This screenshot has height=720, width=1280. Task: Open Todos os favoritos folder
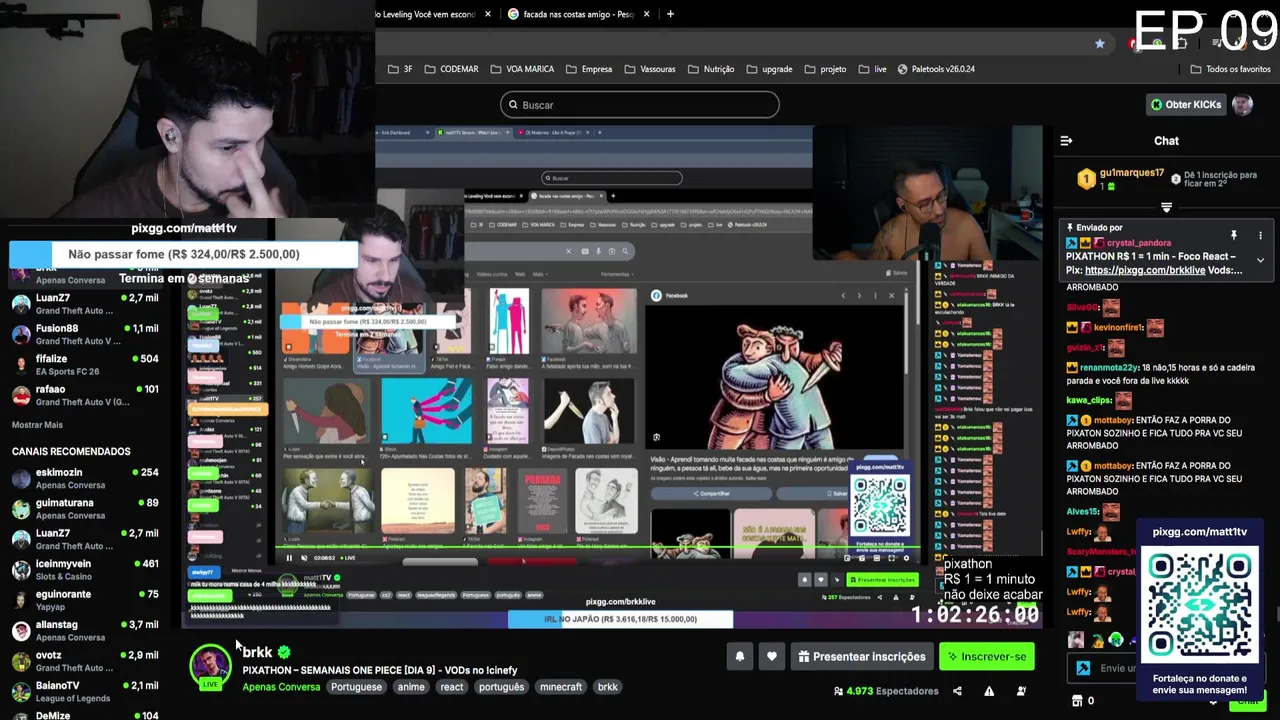coord(1230,69)
